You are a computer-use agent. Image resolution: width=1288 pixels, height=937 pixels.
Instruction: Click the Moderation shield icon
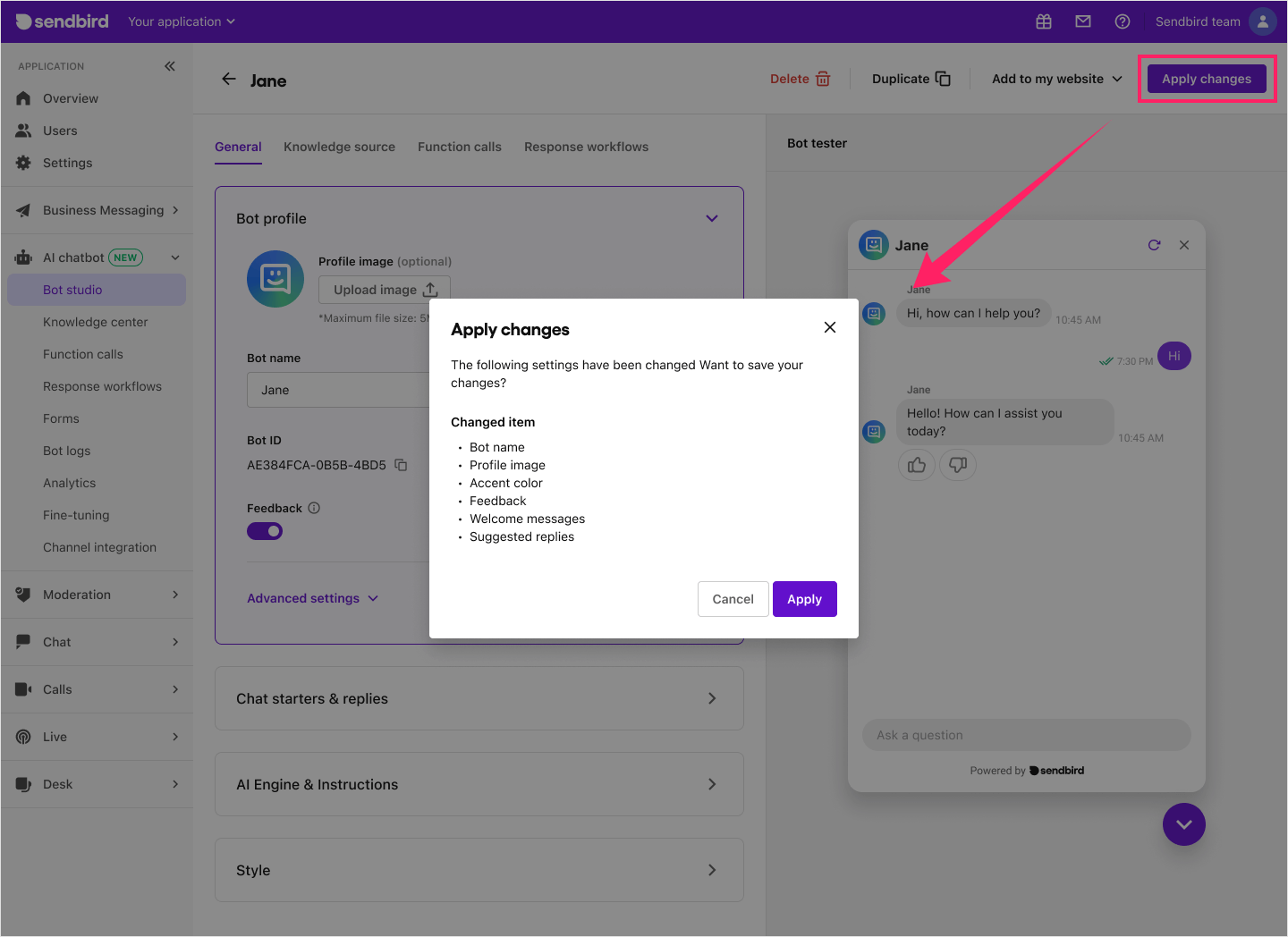pyautogui.click(x=23, y=595)
